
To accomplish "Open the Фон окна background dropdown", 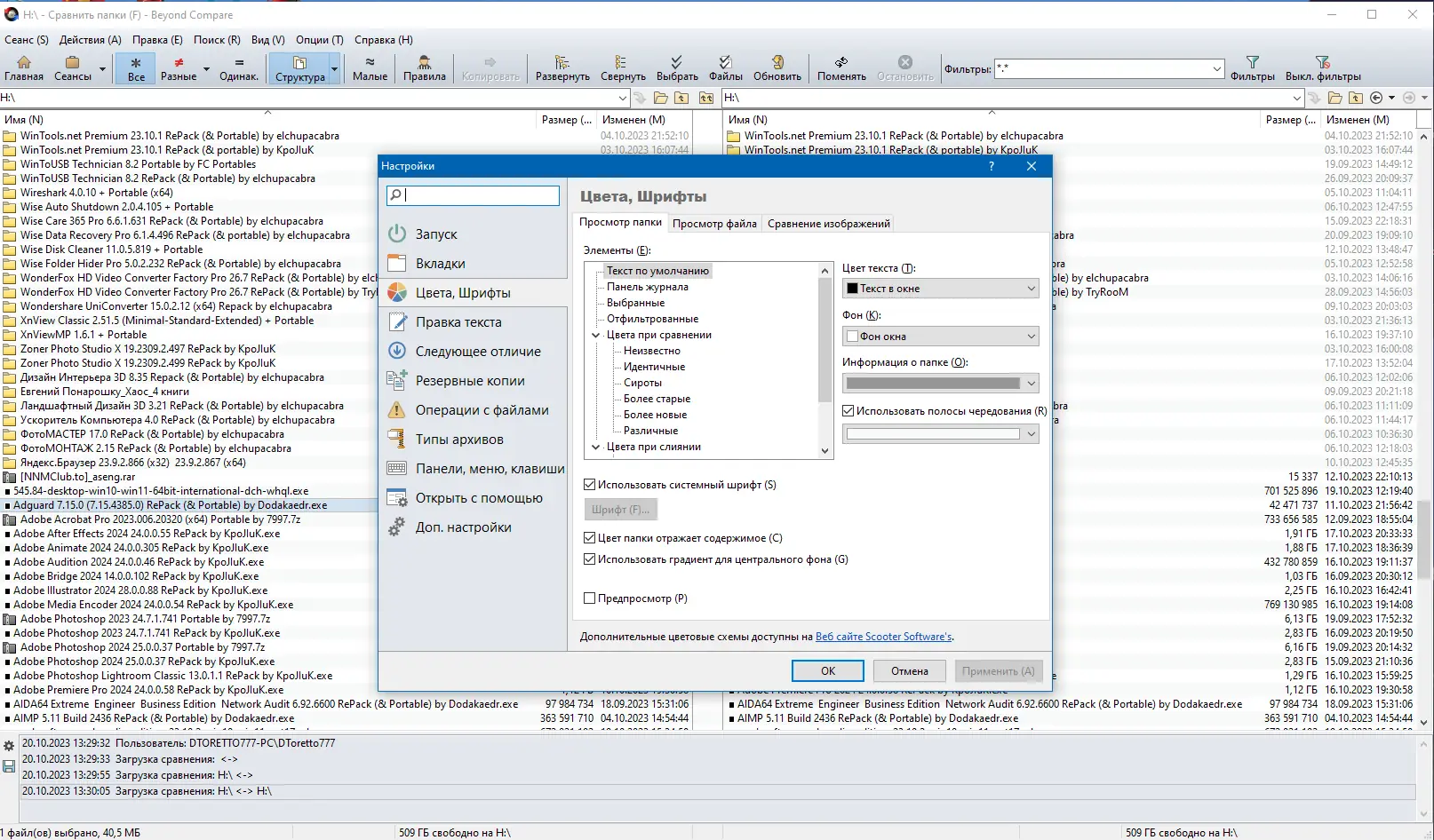I will (x=941, y=337).
